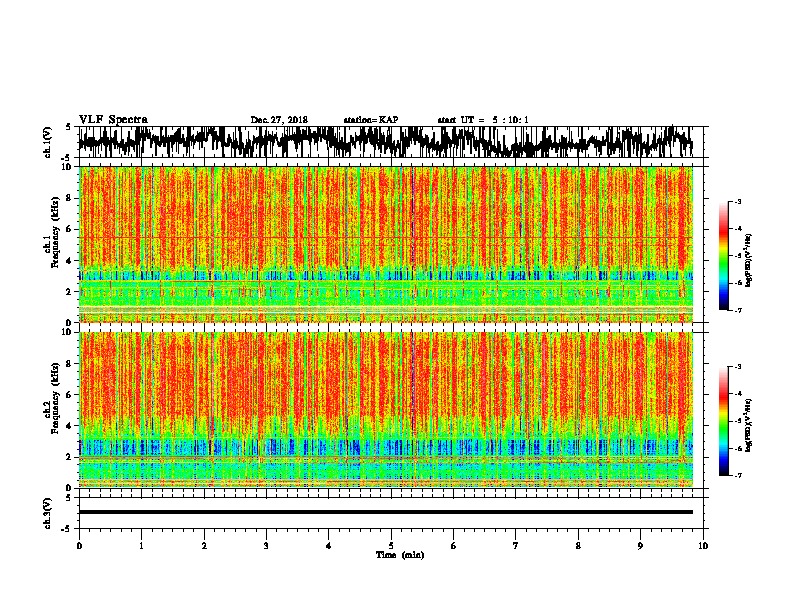Click the ch.1 spectrogram color scale bar
The image size is (792, 612).
click(723, 255)
